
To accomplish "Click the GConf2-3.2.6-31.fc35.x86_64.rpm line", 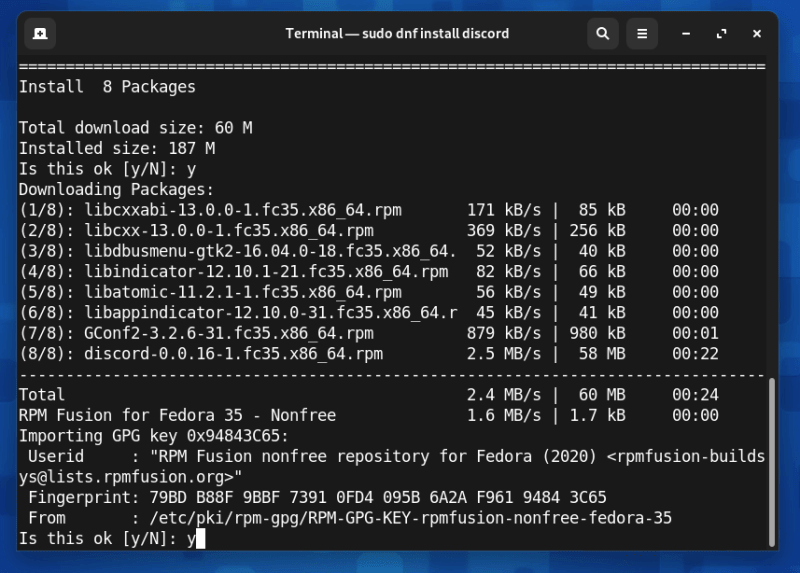I will click(228, 333).
